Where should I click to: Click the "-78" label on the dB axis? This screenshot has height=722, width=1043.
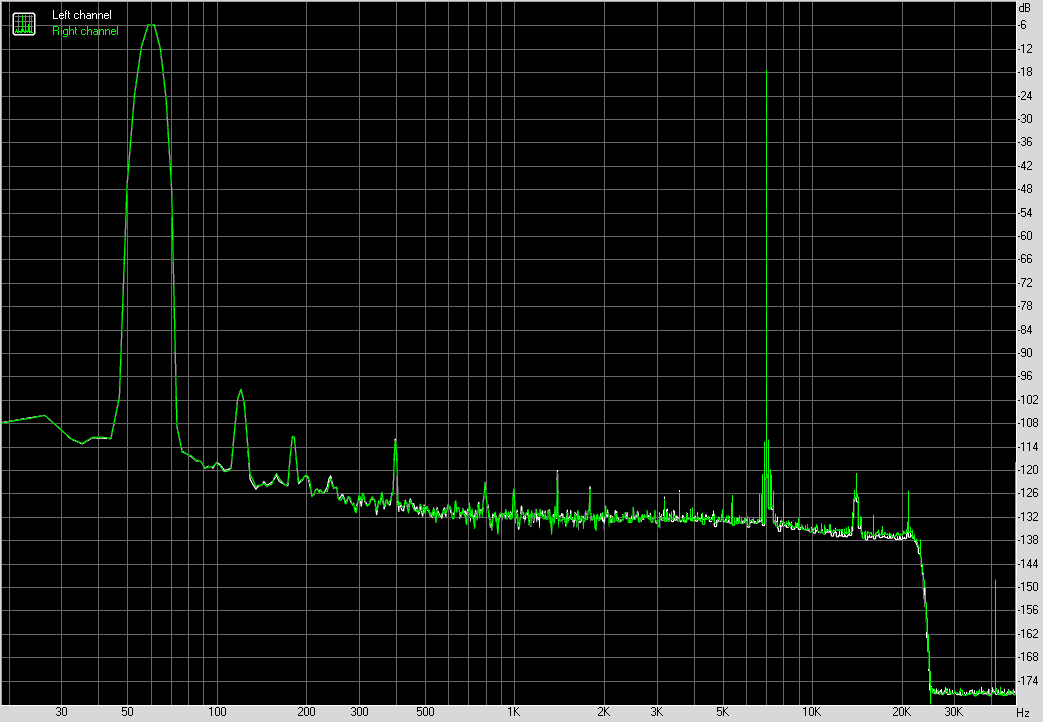pyautogui.click(x=1025, y=305)
